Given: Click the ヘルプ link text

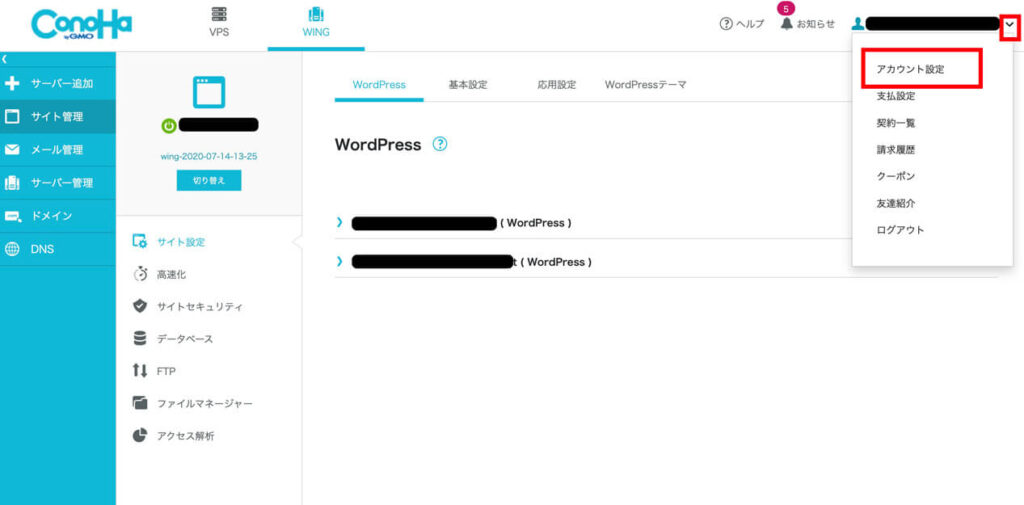Looking at the screenshot, I should click(x=750, y=24).
